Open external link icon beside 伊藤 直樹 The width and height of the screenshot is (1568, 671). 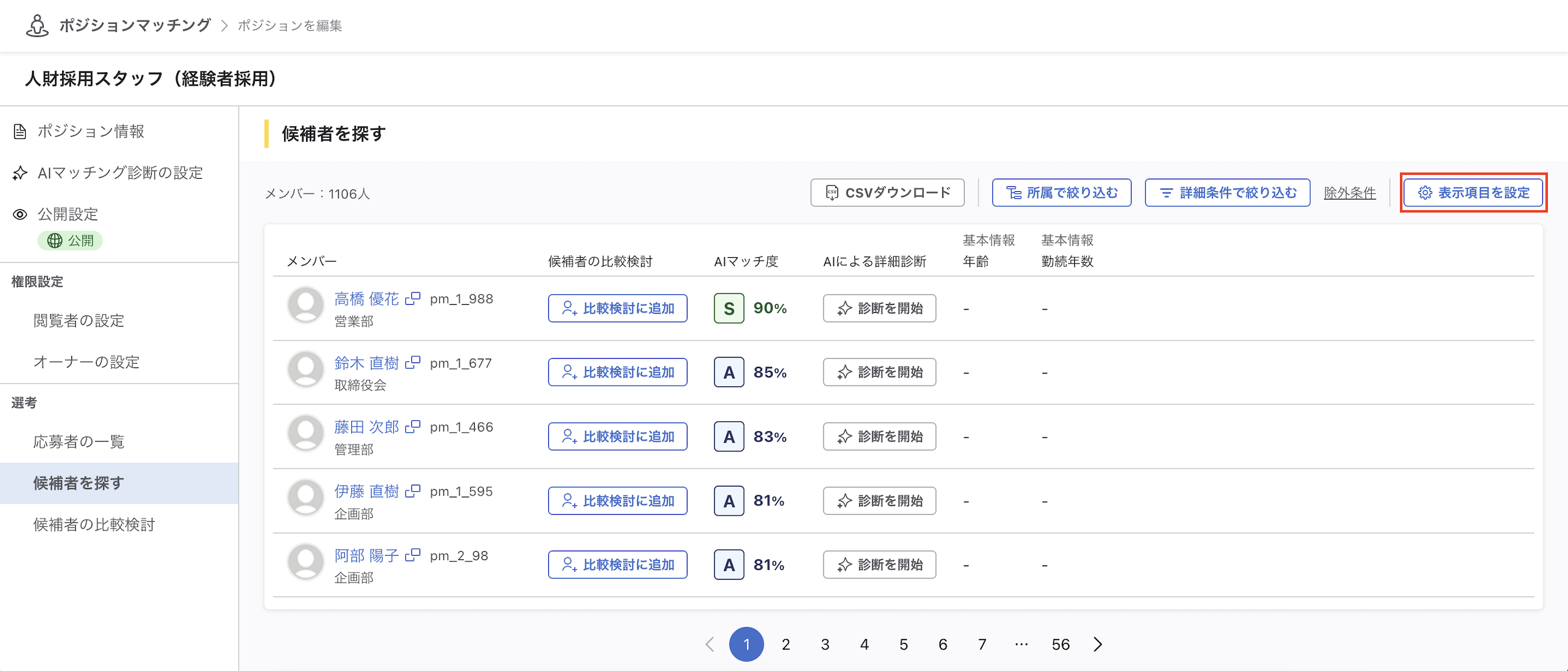point(413,491)
